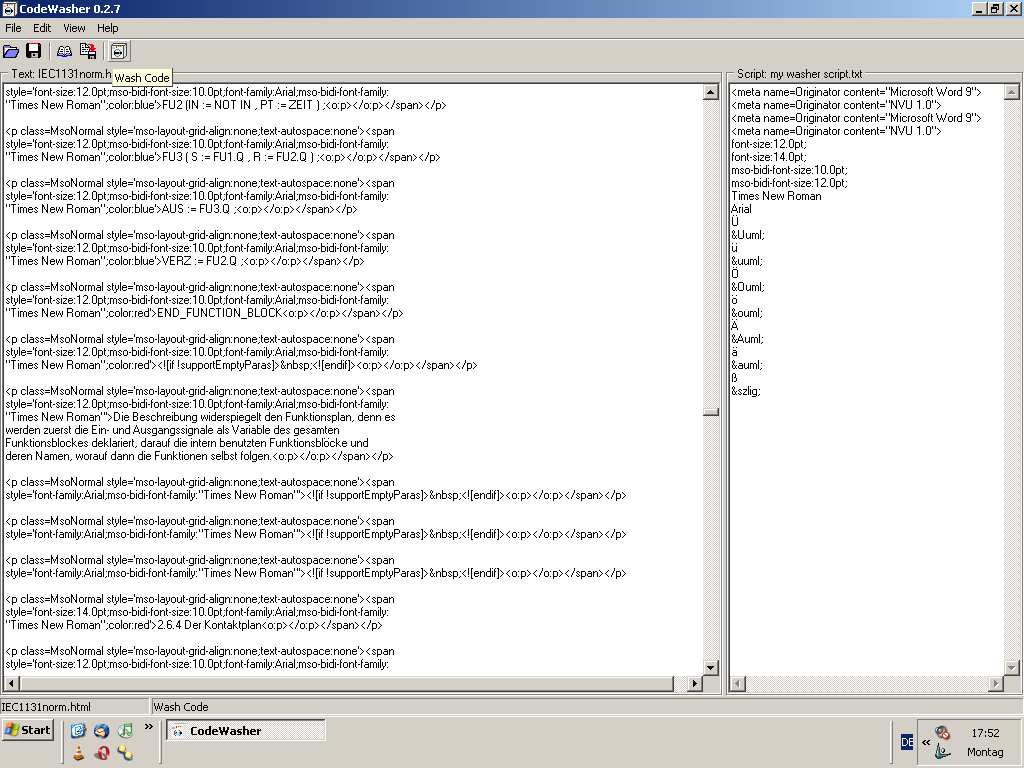Image resolution: width=1024 pixels, height=768 pixels.
Task: Launch Opera from the quick launch bar
Action: [x=101, y=753]
